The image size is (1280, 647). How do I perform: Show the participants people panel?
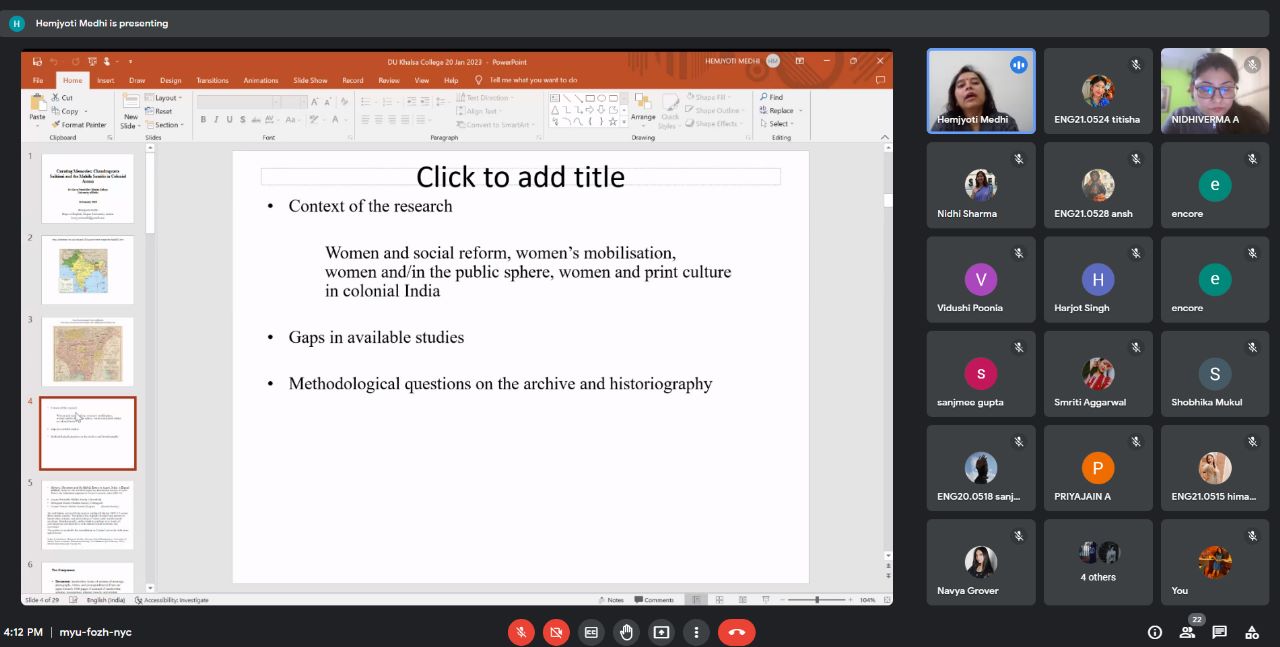(1187, 632)
